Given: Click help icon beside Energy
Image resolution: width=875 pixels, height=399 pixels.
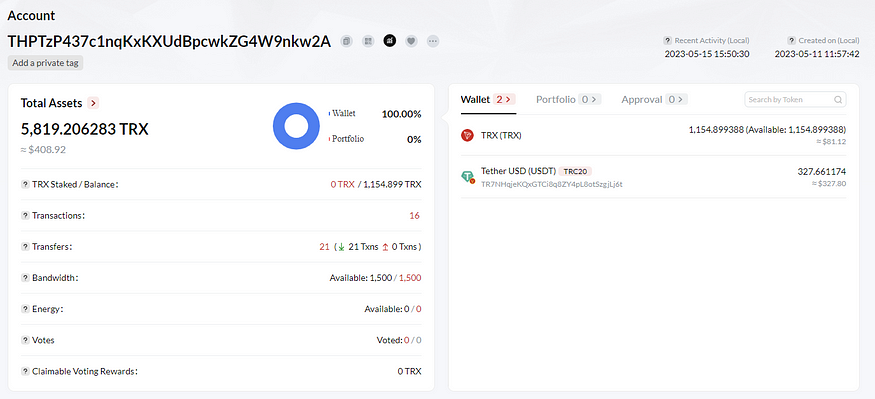Looking at the screenshot, I should (x=25, y=309).
